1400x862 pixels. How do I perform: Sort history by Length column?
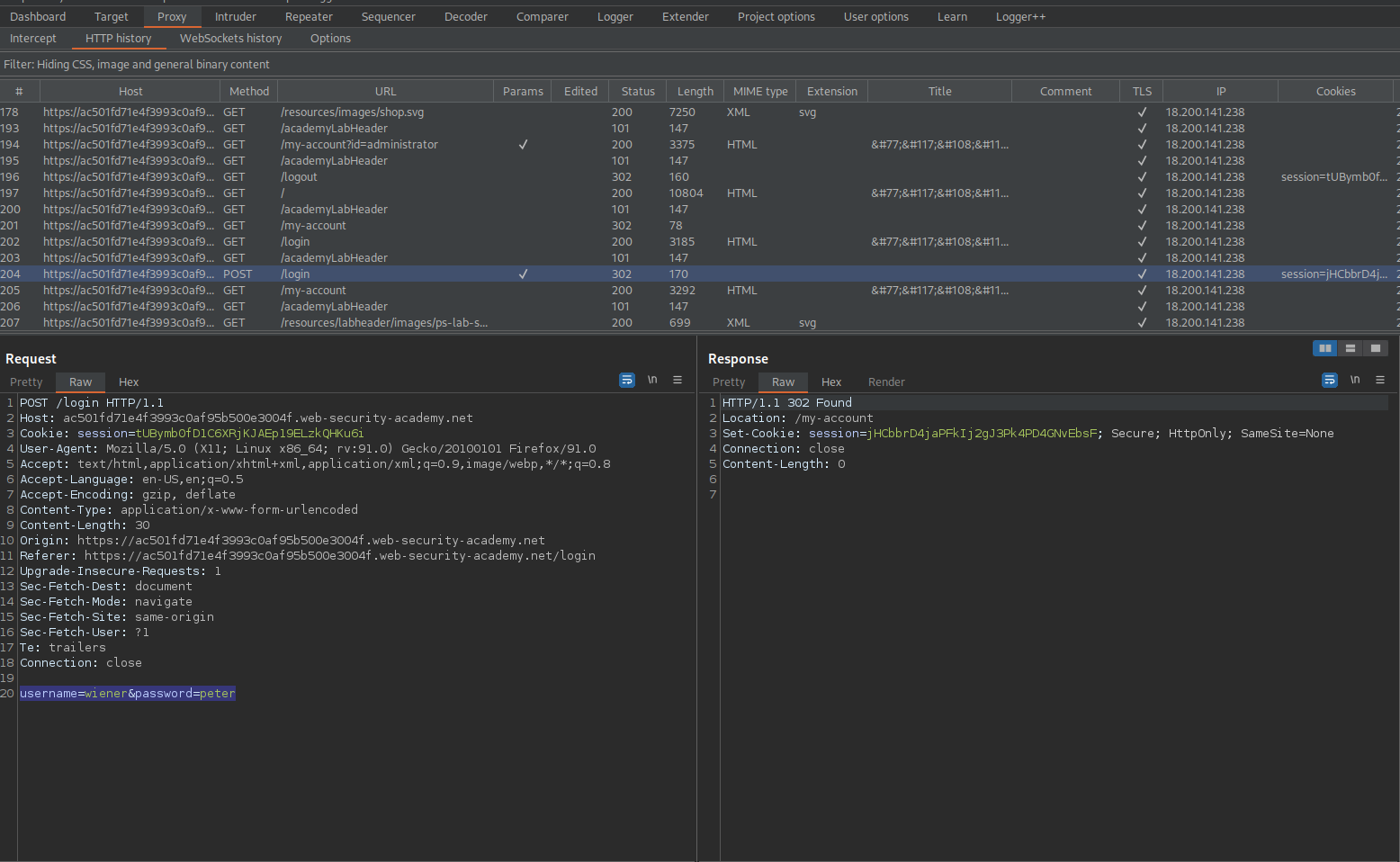(x=696, y=92)
